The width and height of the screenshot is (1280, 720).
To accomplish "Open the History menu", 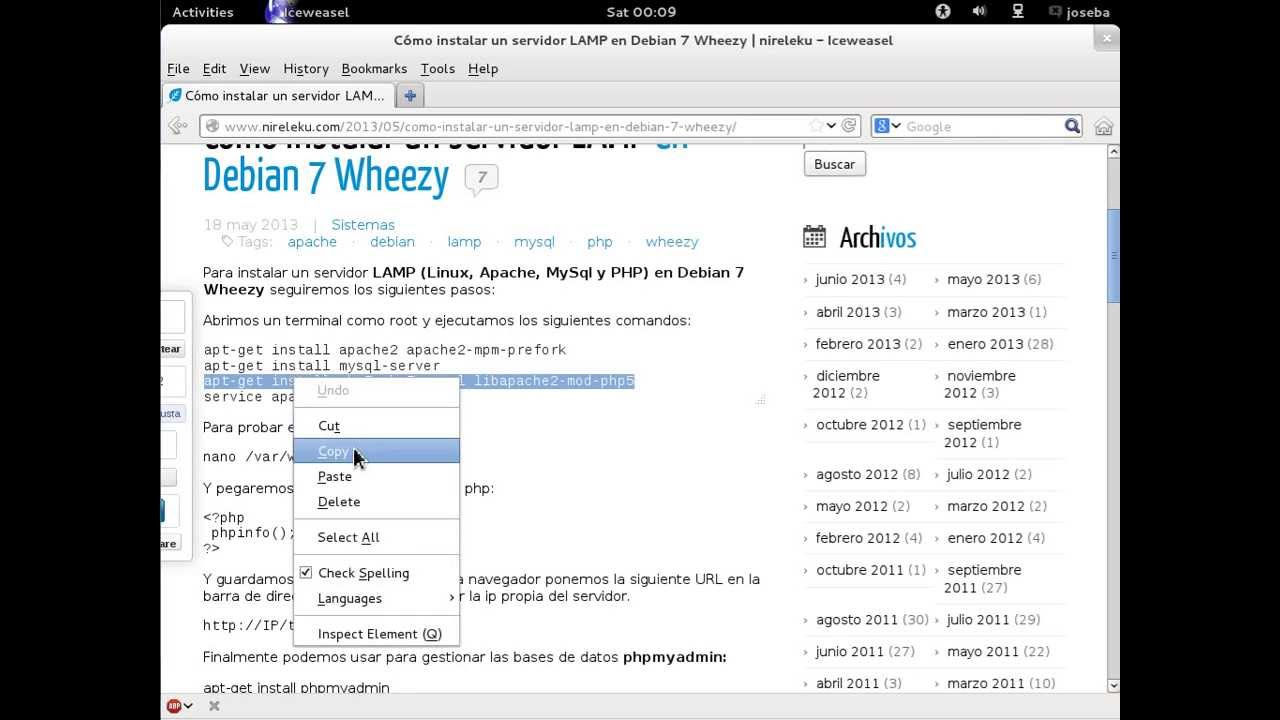I will (x=306, y=68).
